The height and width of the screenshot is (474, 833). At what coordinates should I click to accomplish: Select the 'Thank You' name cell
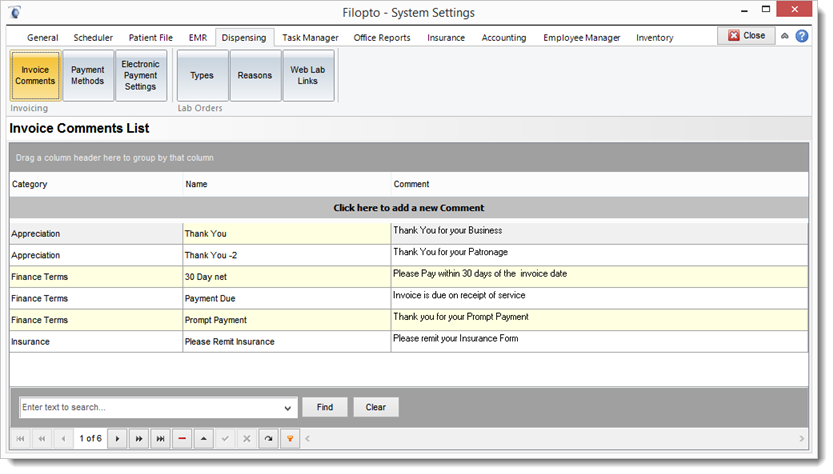click(287, 234)
